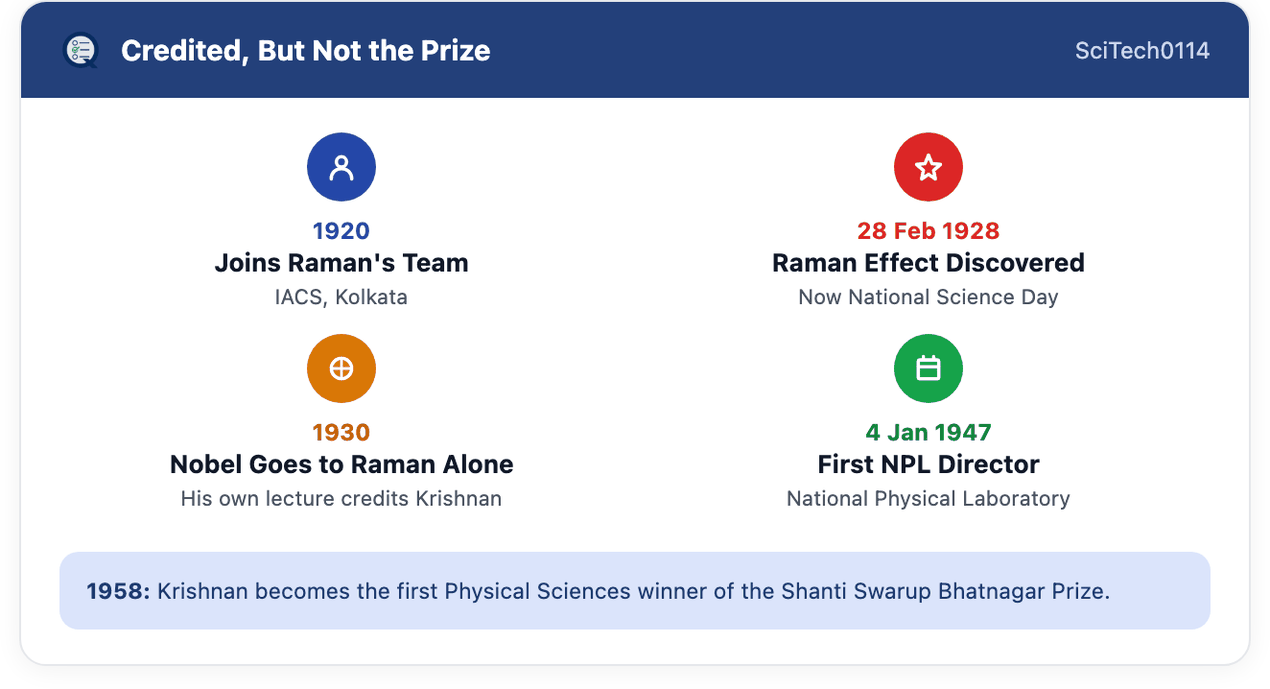Image resolution: width=1270 pixels, height=689 pixels.
Task: Click the "Nobel Goes to Raman Alone" heading
Action: pyautogui.click(x=341, y=465)
